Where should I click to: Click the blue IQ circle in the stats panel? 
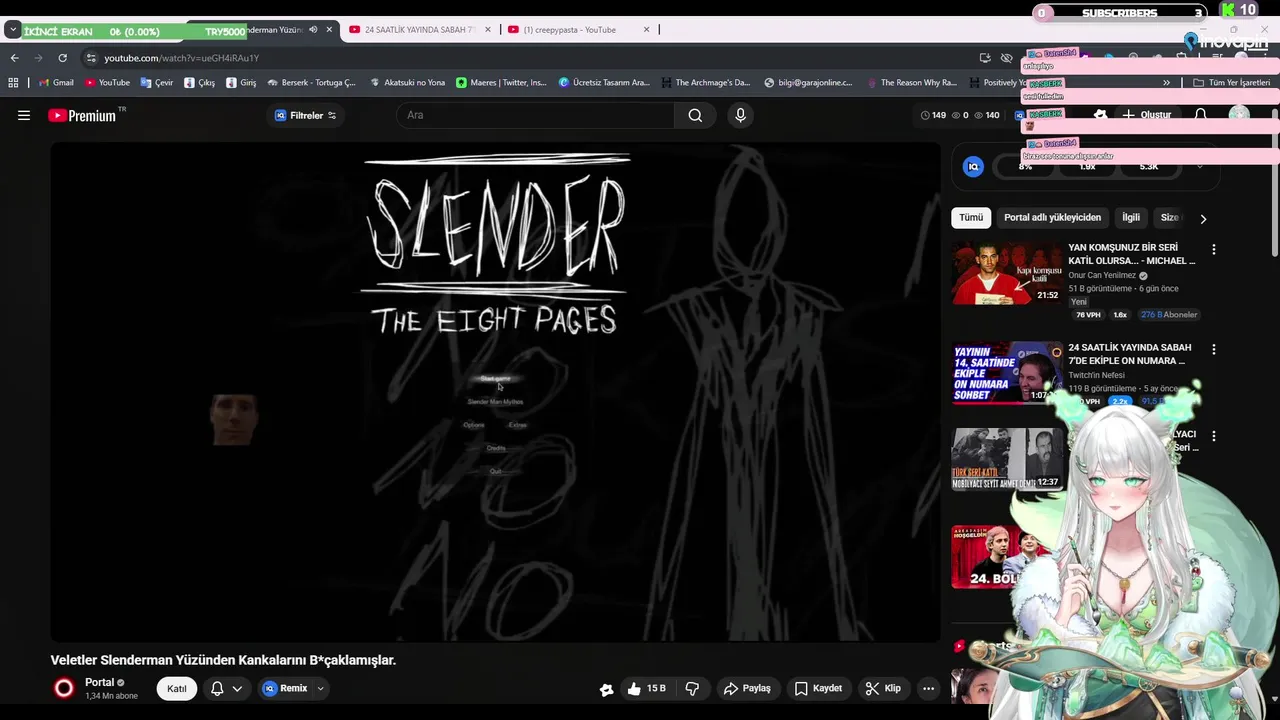click(973, 167)
